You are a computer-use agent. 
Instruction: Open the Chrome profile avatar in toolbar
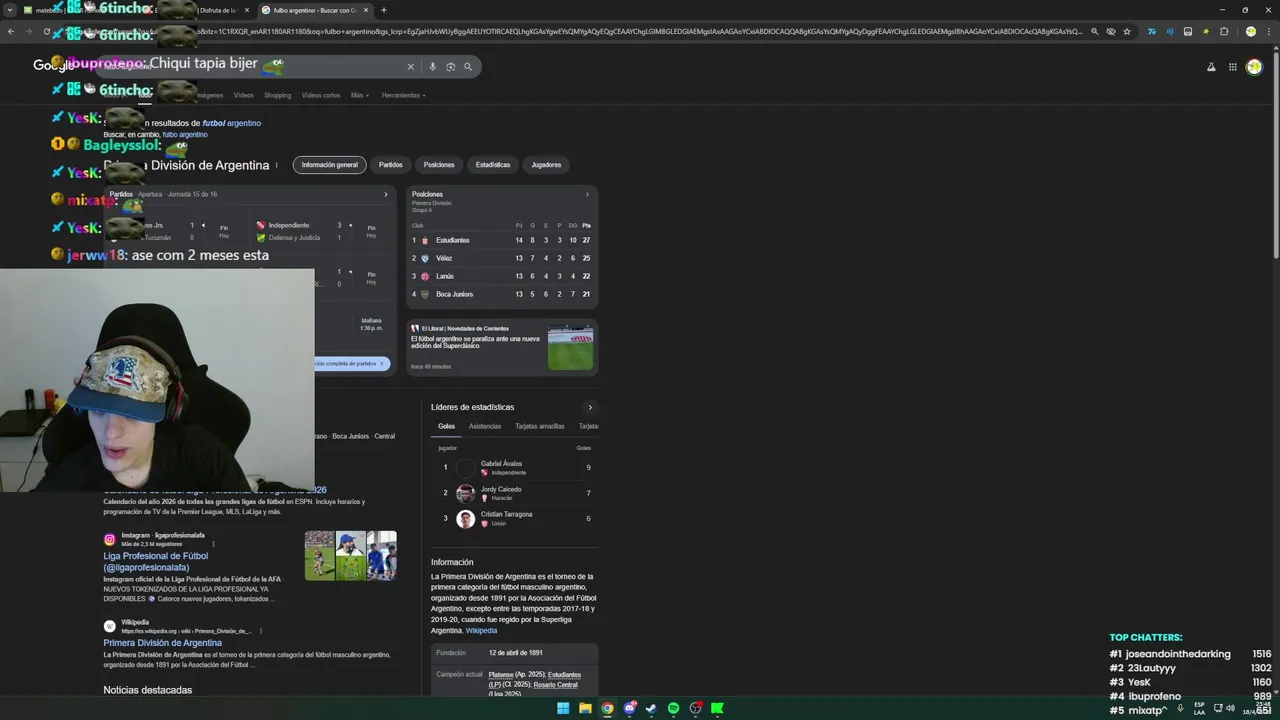coord(1250,31)
